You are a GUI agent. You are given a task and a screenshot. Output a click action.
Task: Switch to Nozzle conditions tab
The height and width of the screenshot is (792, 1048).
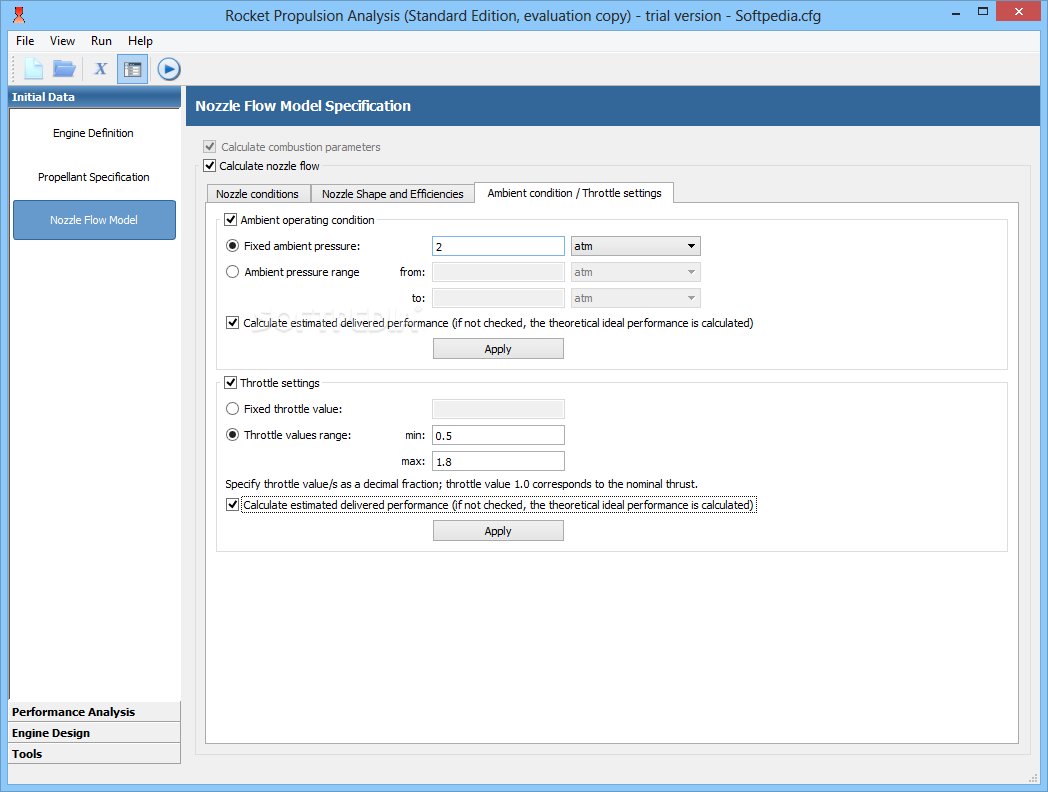pyautogui.click(x=257, y=194)
